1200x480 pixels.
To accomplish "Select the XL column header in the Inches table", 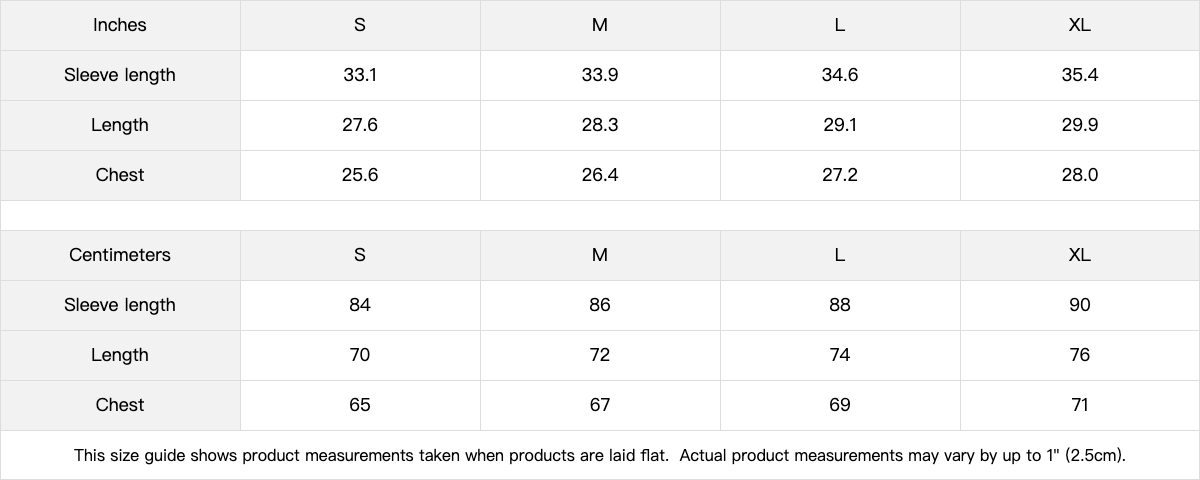I will (1079, 25).
